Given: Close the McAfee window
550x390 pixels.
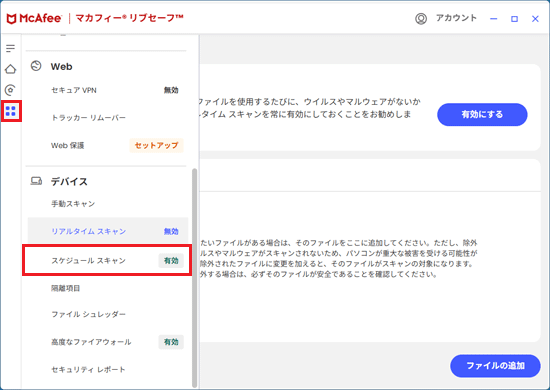Looking at the screenshot, I should [x=535, y=19].
